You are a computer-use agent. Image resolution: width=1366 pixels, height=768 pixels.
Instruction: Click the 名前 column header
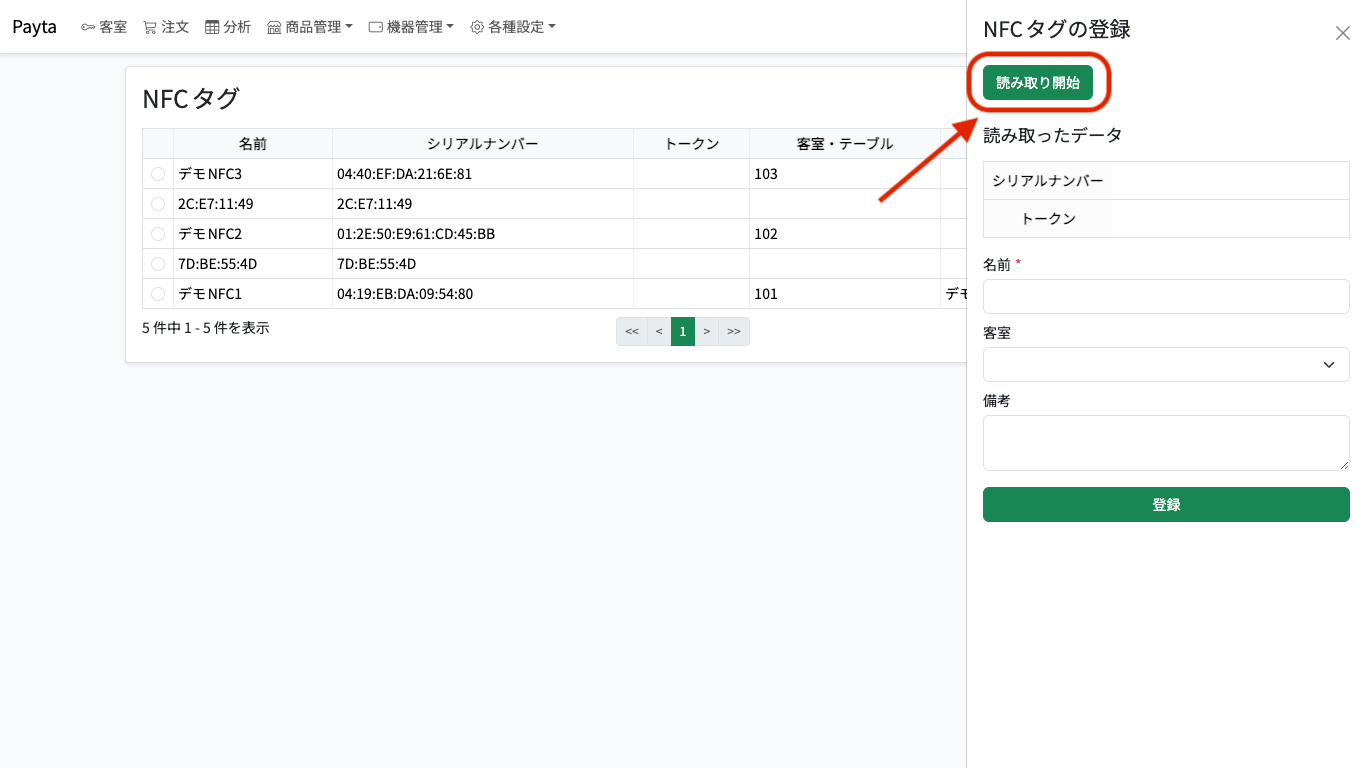[253, 144]
